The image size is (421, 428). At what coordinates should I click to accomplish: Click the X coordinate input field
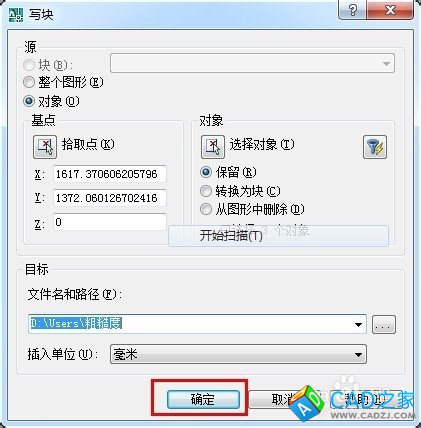(110, 174)
